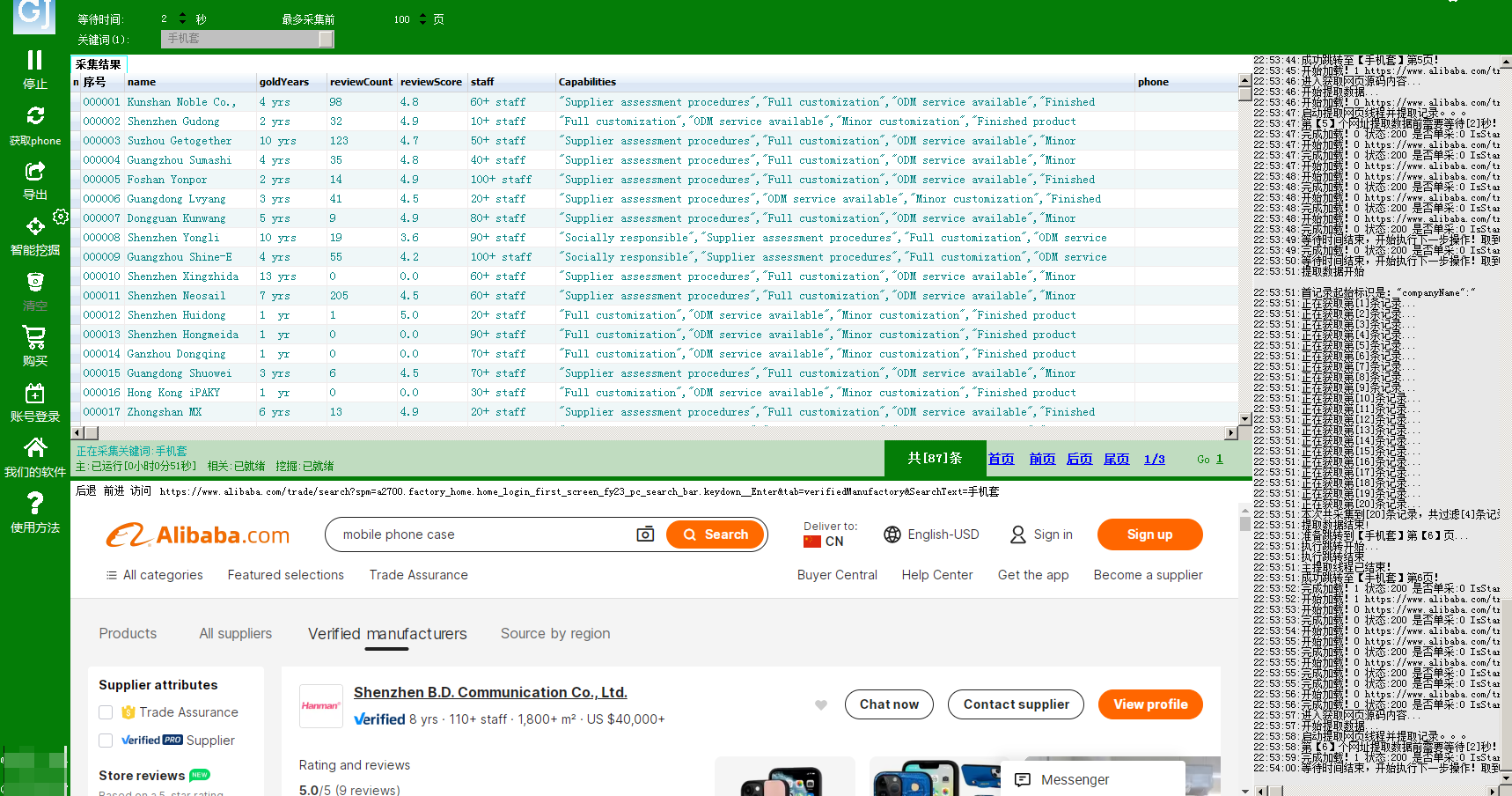This screenshot has width=1512, height=796.
Task: Click the orange Search button
Action: click(x=715, y=534)
